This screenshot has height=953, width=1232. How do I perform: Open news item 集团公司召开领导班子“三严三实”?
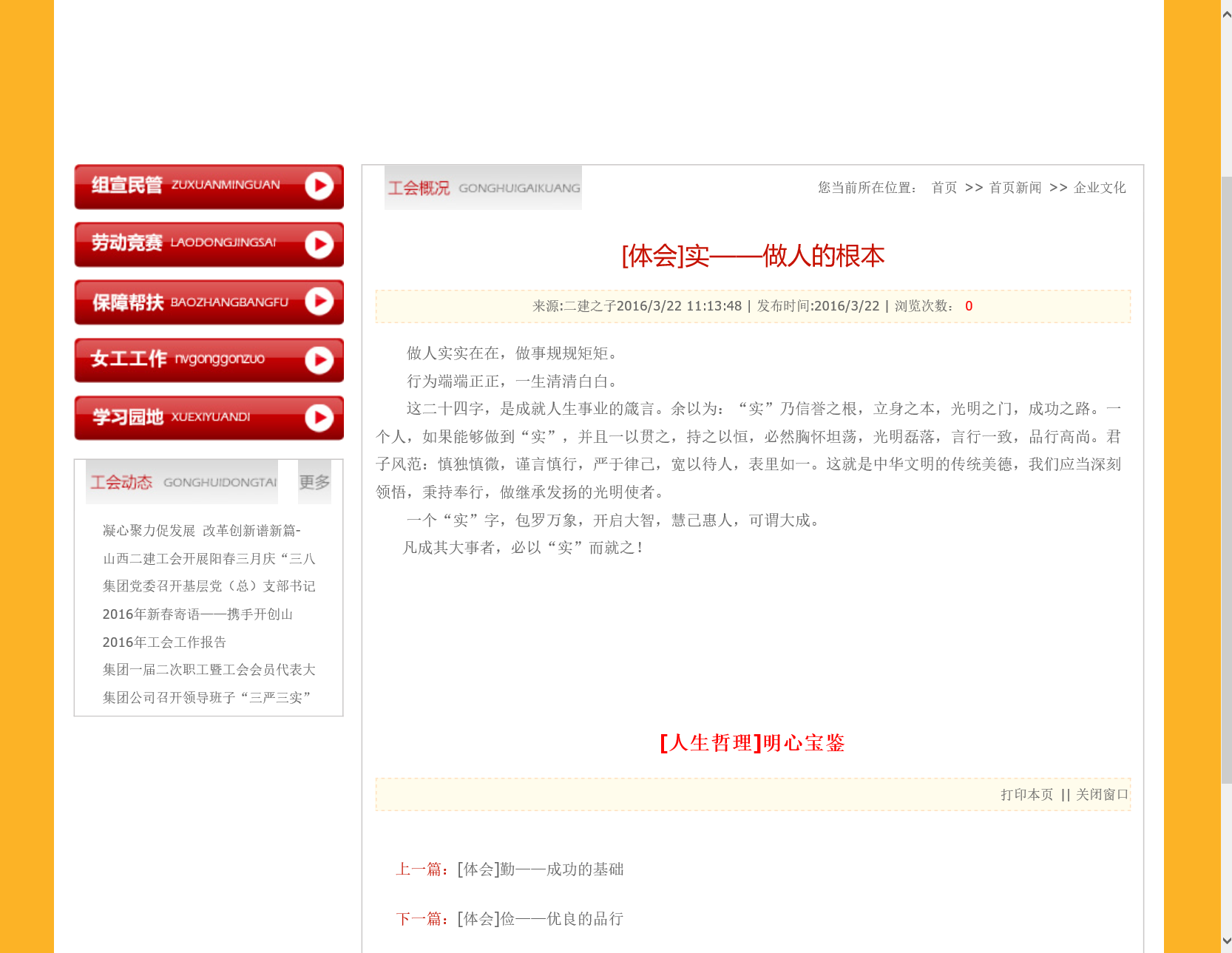206,698
